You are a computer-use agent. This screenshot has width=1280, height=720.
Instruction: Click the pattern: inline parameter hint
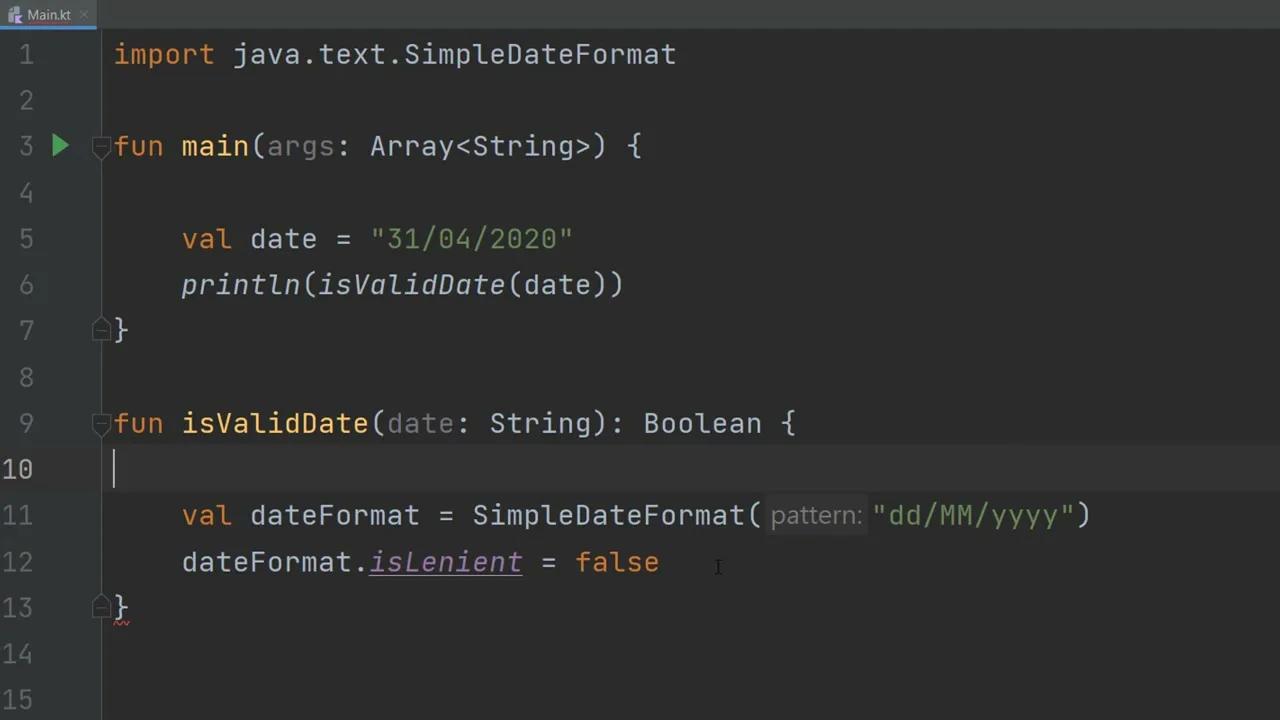tap(815, 515)
